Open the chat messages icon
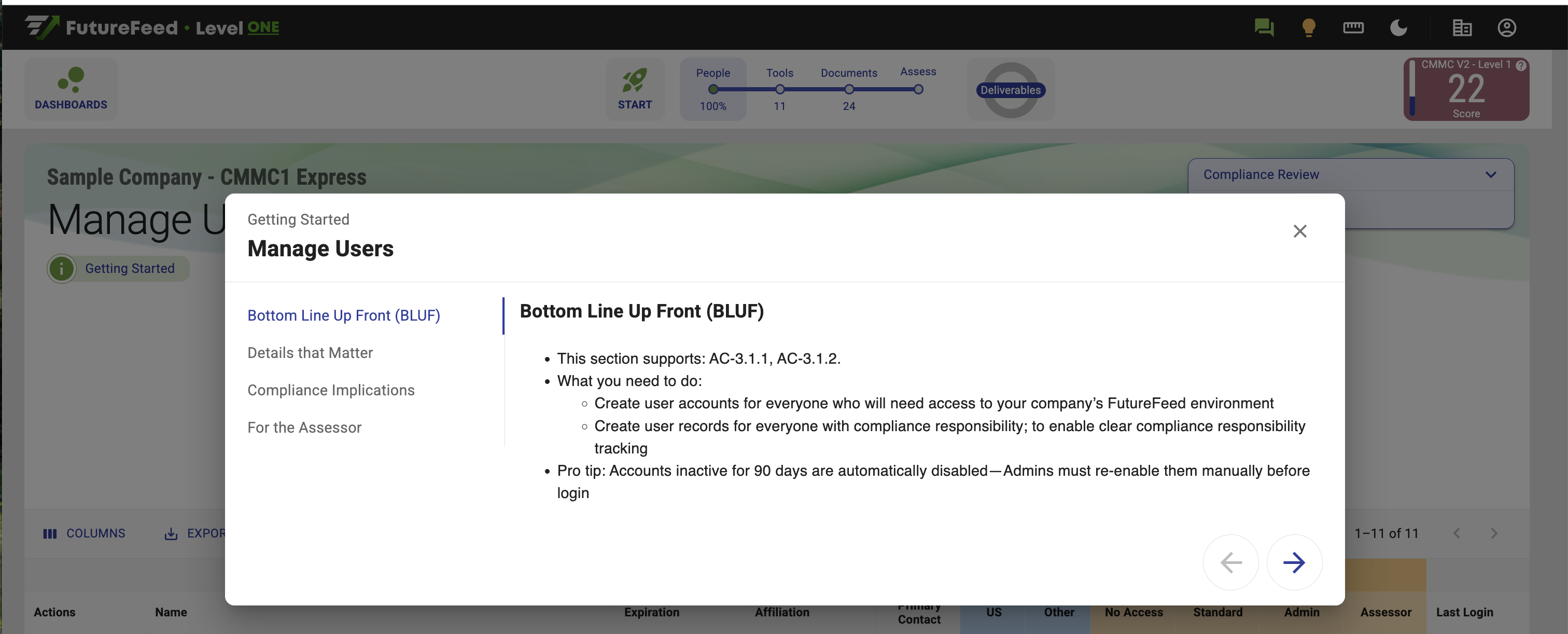This screenshot has width=1568, height=634. point(1264,27)
